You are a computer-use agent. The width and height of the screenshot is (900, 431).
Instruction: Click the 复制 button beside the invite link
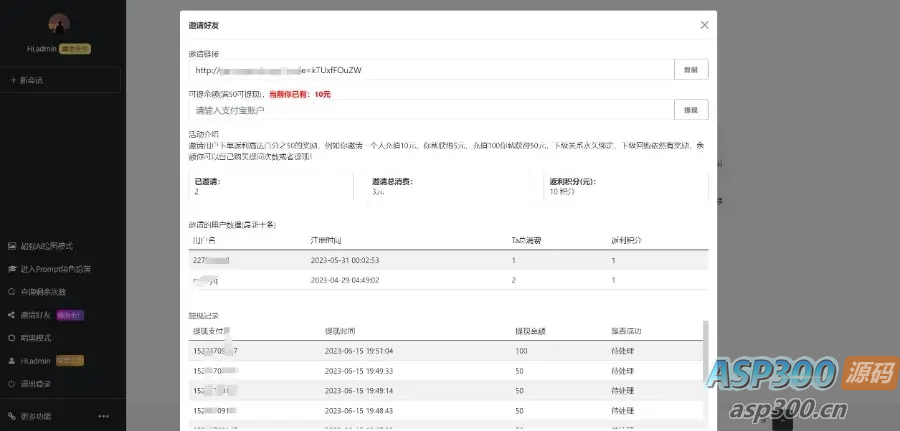tap(691, 69)
